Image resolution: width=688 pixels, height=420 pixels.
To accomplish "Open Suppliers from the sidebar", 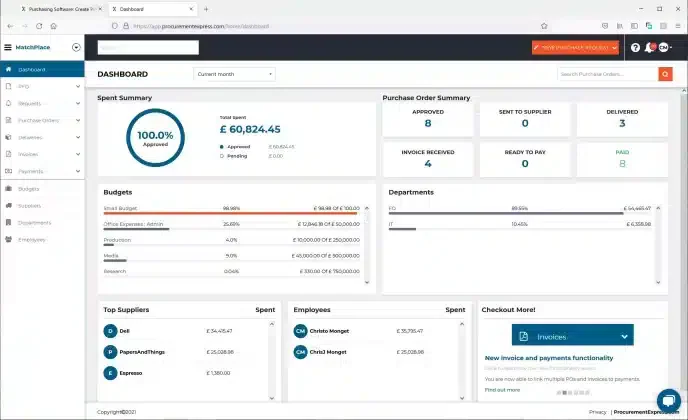I will [29, 206].
